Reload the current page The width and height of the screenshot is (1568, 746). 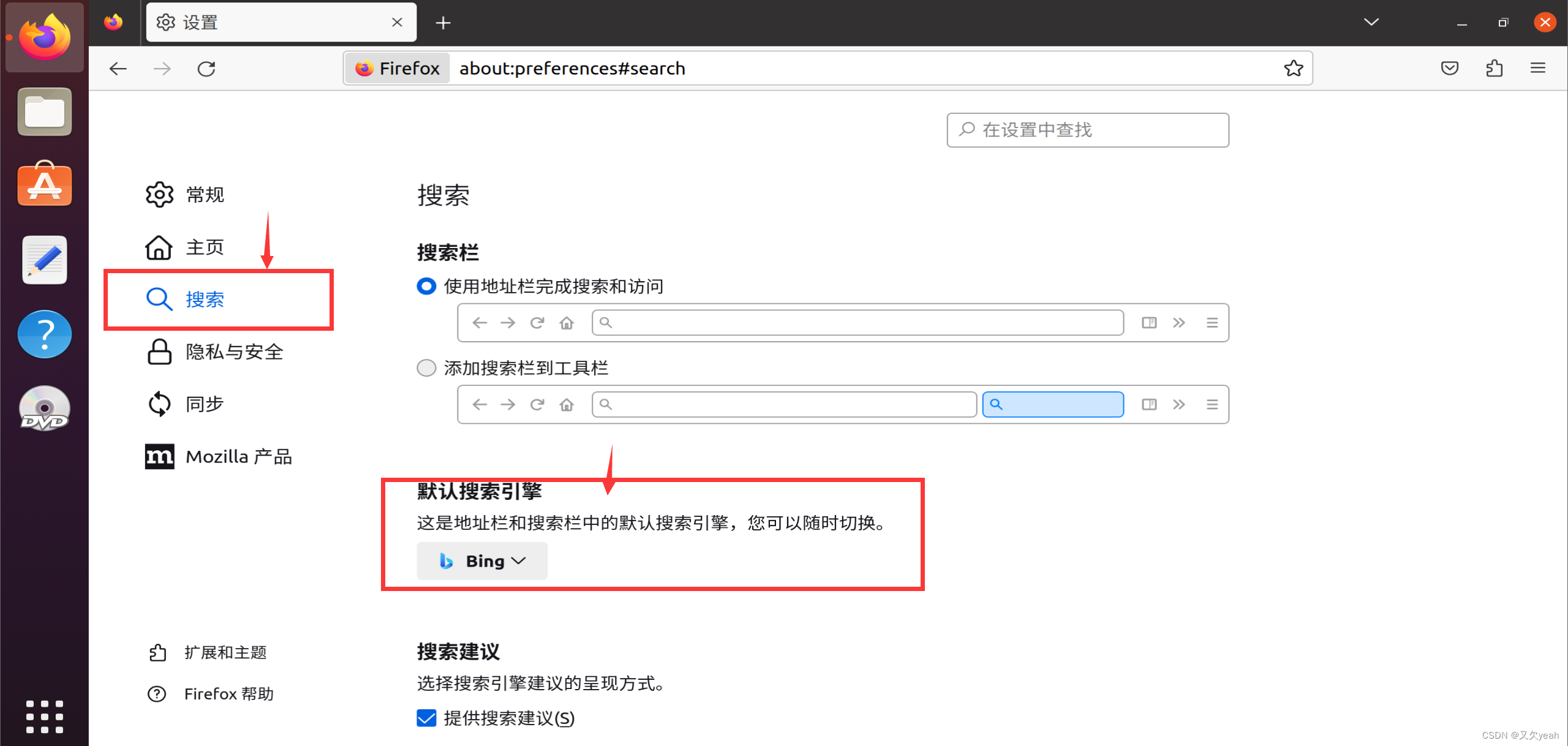click(206, 69)
